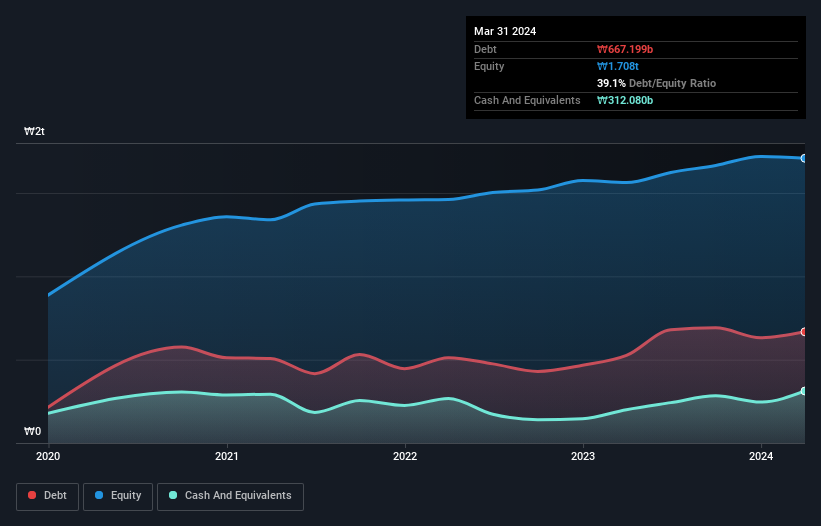Click the ₩2t y-axis label
Viewport: 821px width, 526px height.
coord(35,131)
